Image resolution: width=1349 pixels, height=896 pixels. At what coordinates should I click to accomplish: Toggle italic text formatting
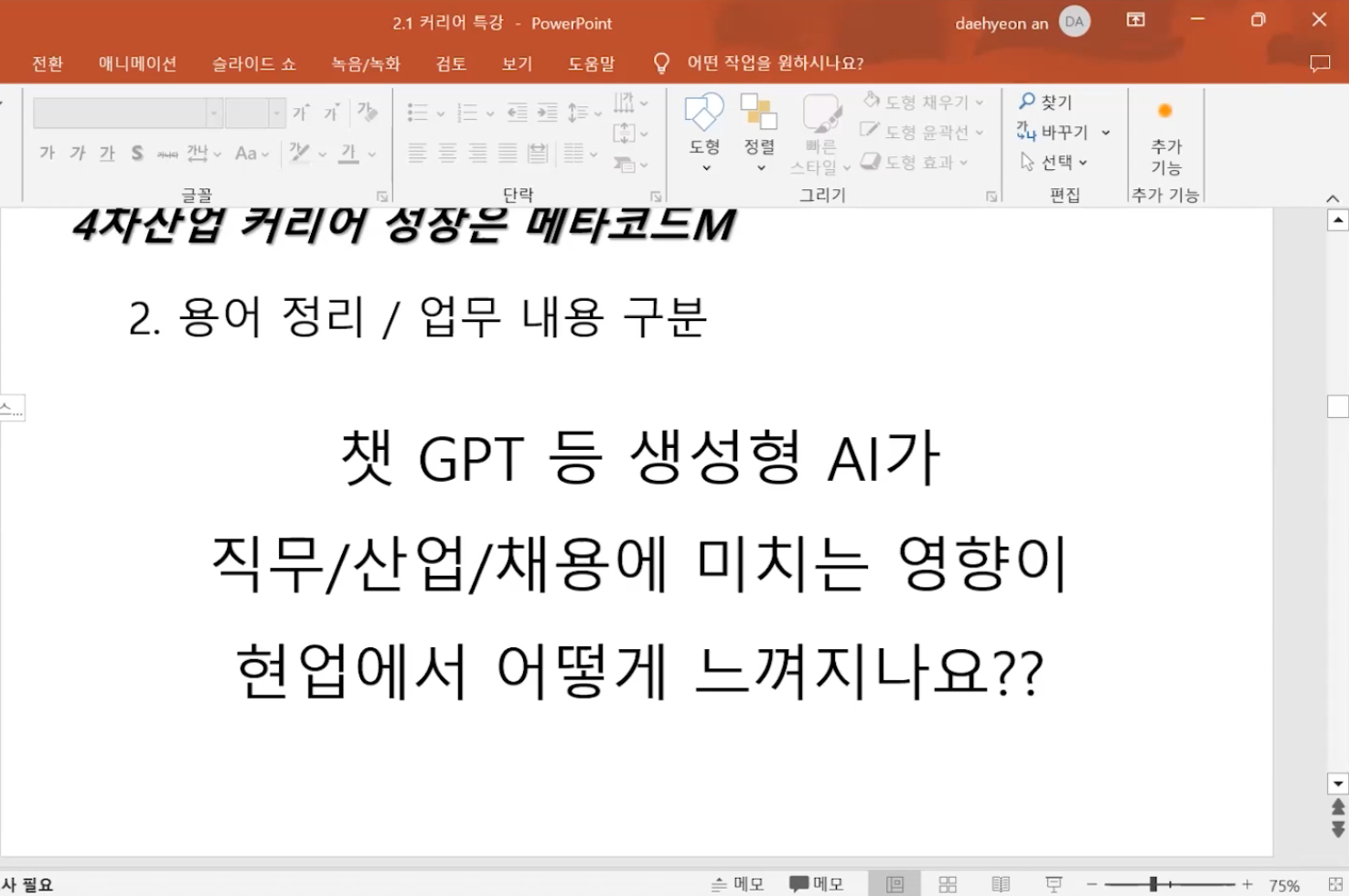click(x=78, y=154)
